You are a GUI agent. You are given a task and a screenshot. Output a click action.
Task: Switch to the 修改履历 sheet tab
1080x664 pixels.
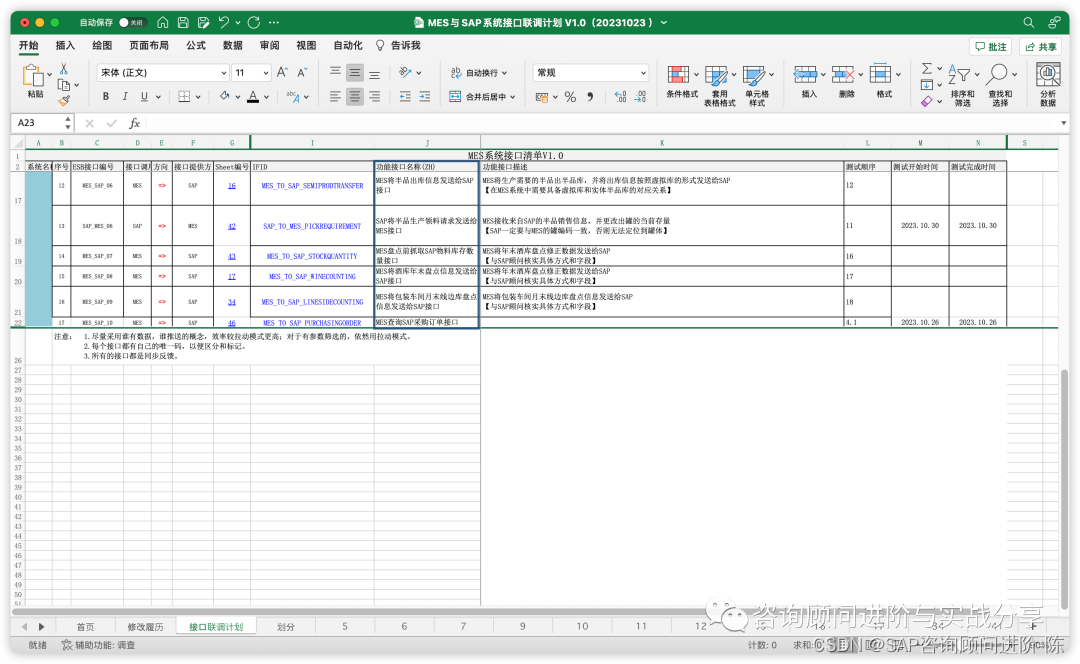pyautogui.click(x=145, y=627)
